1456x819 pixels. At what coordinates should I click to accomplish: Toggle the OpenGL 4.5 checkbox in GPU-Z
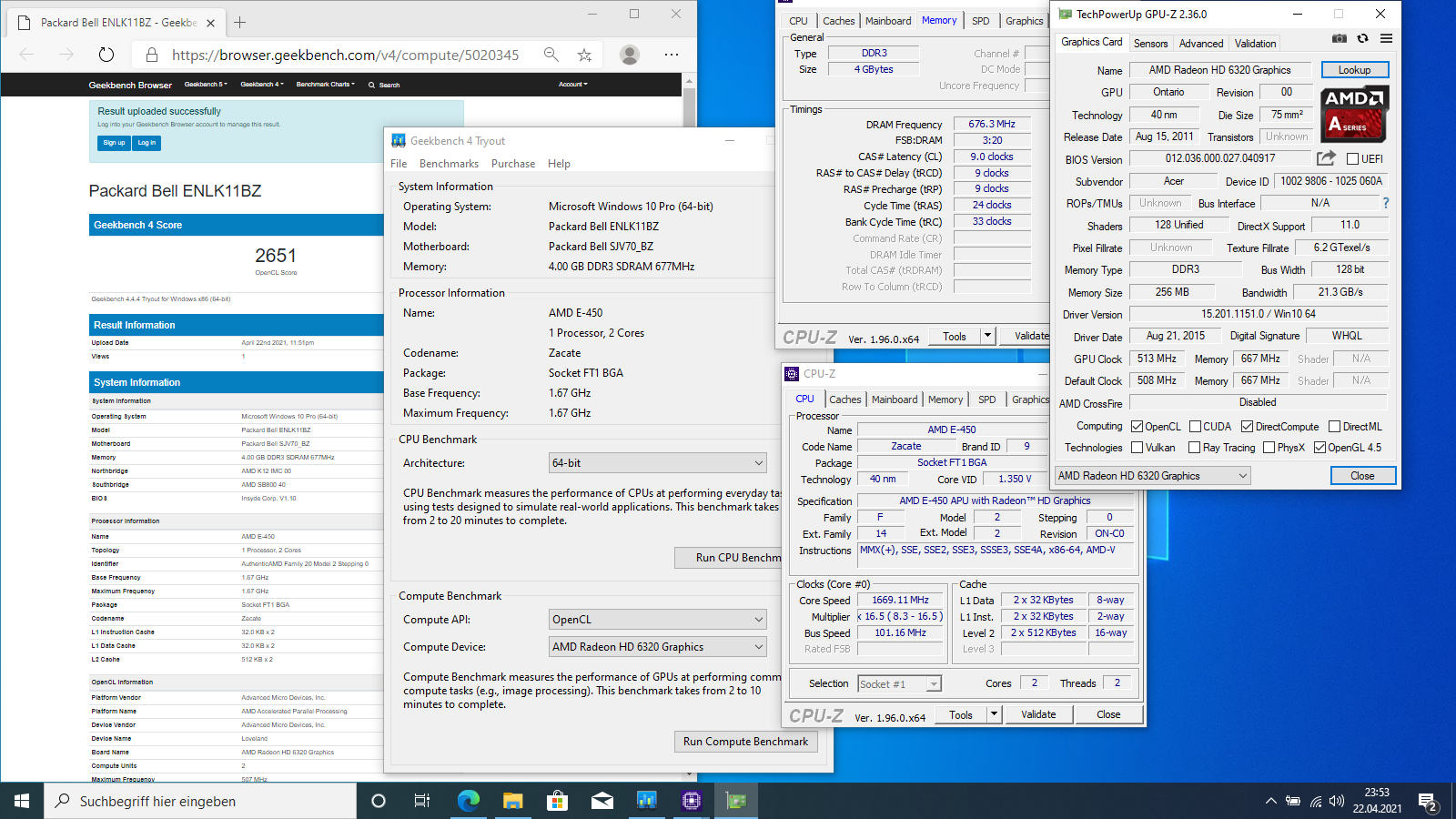[1319, 447]
